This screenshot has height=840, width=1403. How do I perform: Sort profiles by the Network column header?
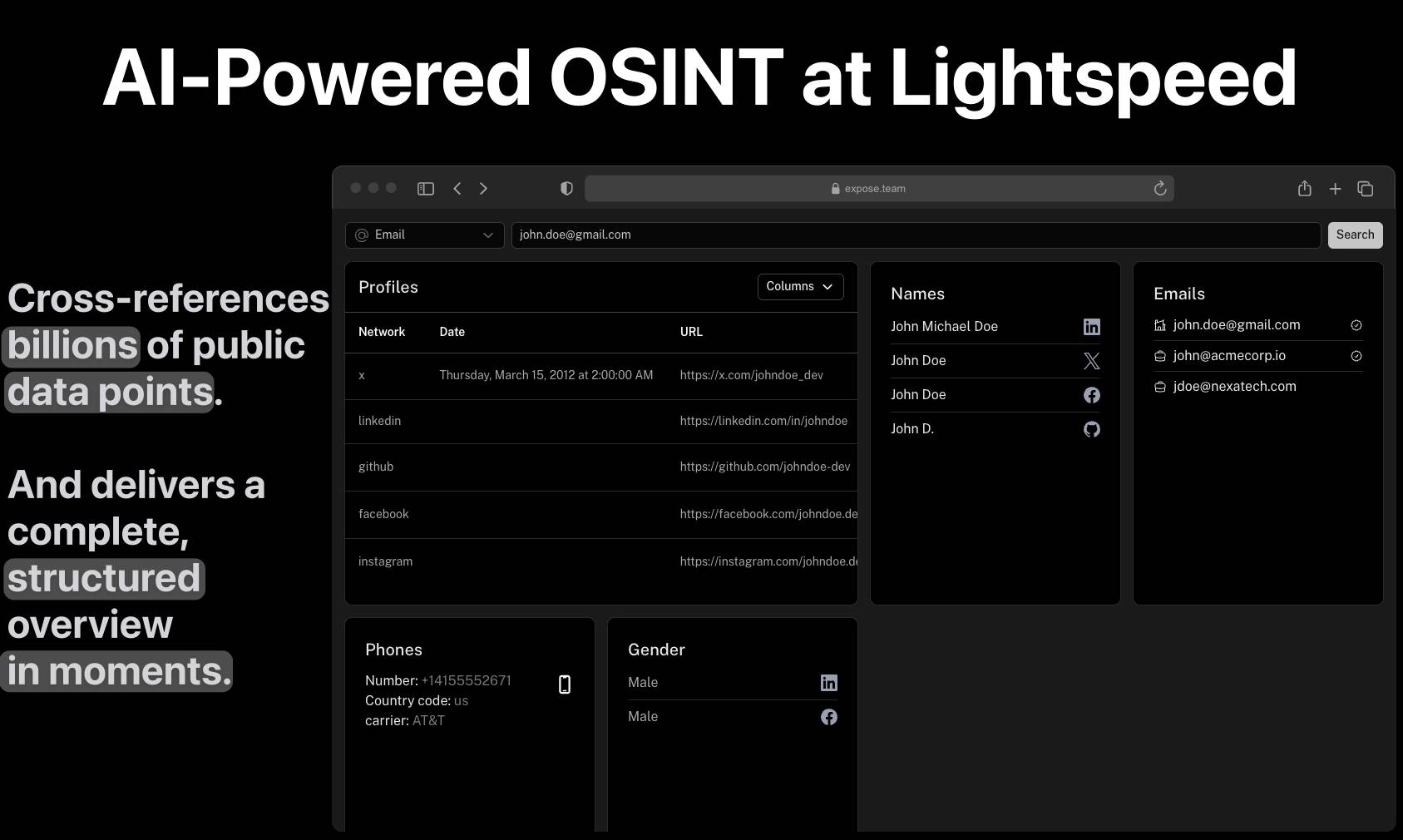pos(382,332)
